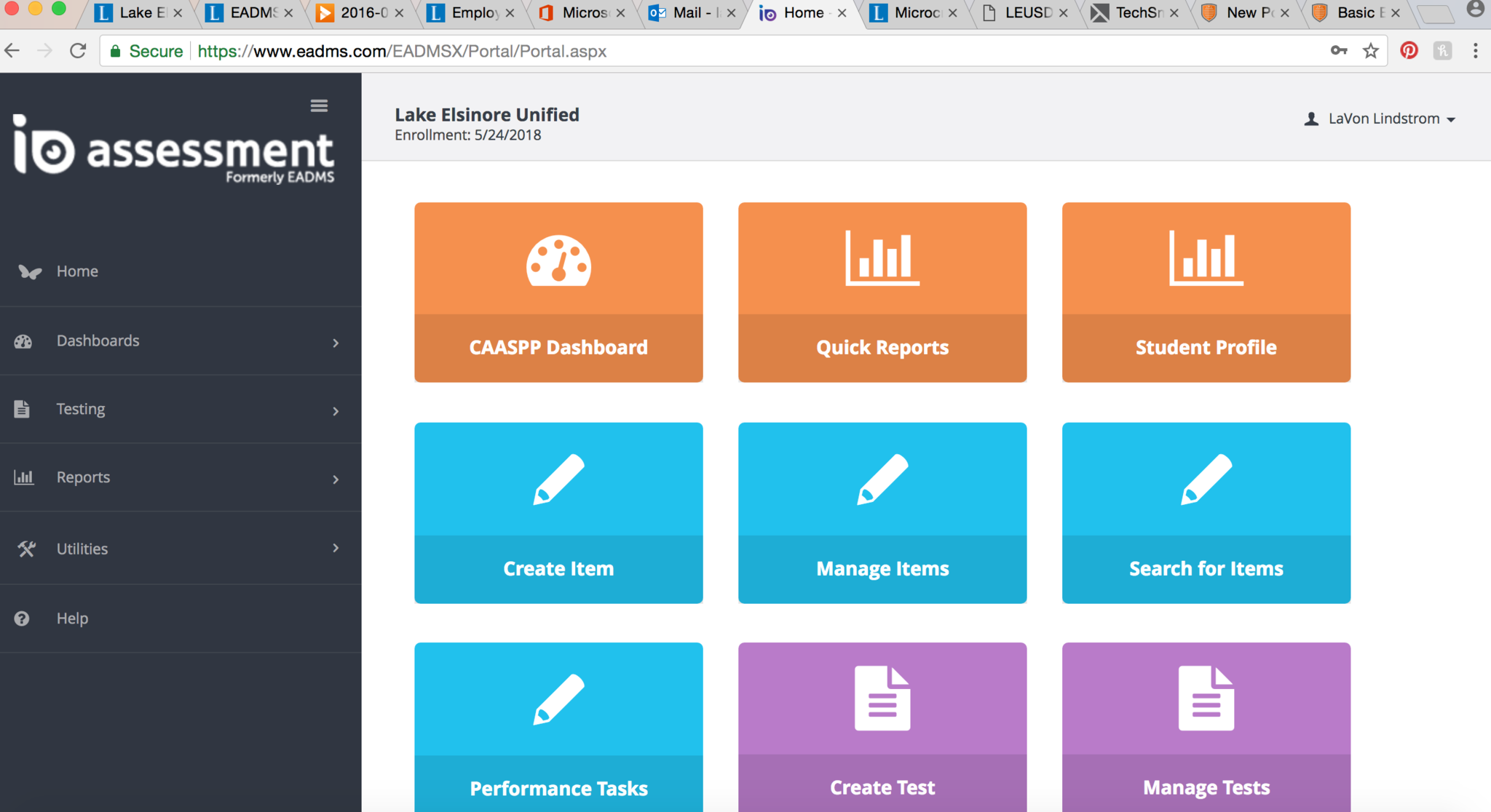Screen dimensions: 1491x812
Task: Expand the Testing sidebar chevron
Action: tap(336, 411)
